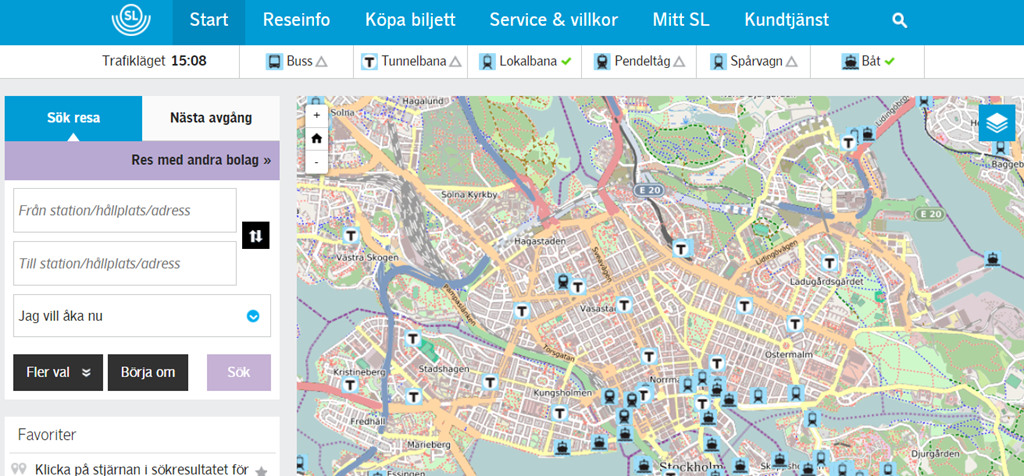Viewport: 1024px width, 476px height.
Task: Select the metro T marker right of Vasastan
Action: pos(624,304)
